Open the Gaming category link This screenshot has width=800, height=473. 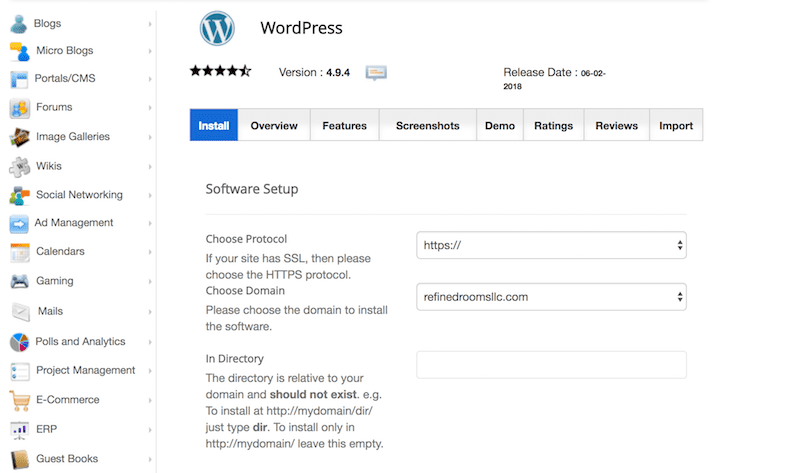(55, 281)
